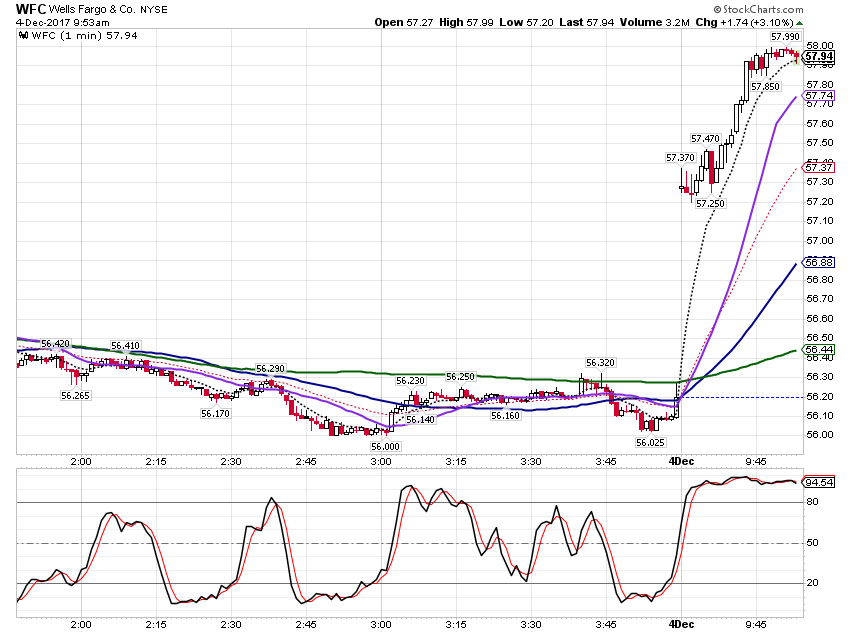Open the StockCharts.com watermark link
This screenshot has height=633, width=850.
coord(758,9)
